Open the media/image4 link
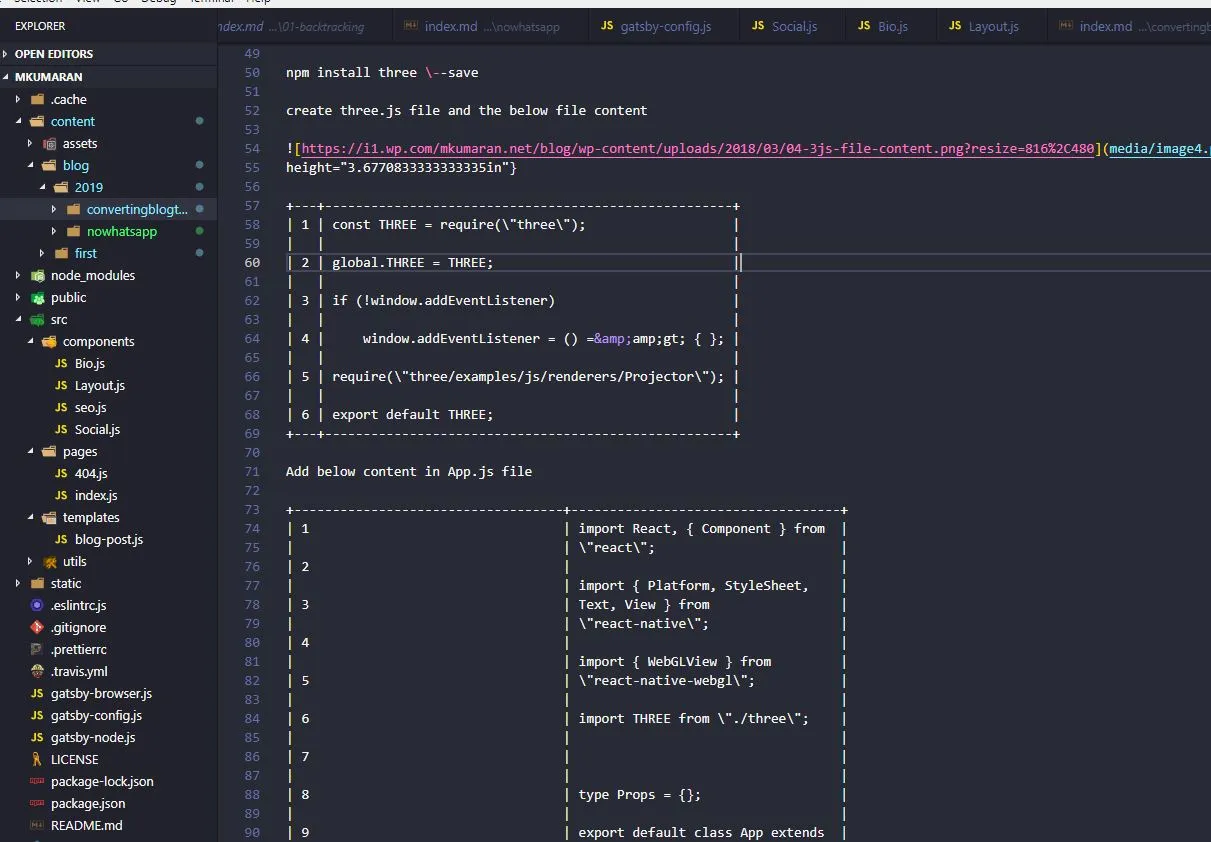The height and width of the screenshot is (842, 1211). pos(1160,148)
